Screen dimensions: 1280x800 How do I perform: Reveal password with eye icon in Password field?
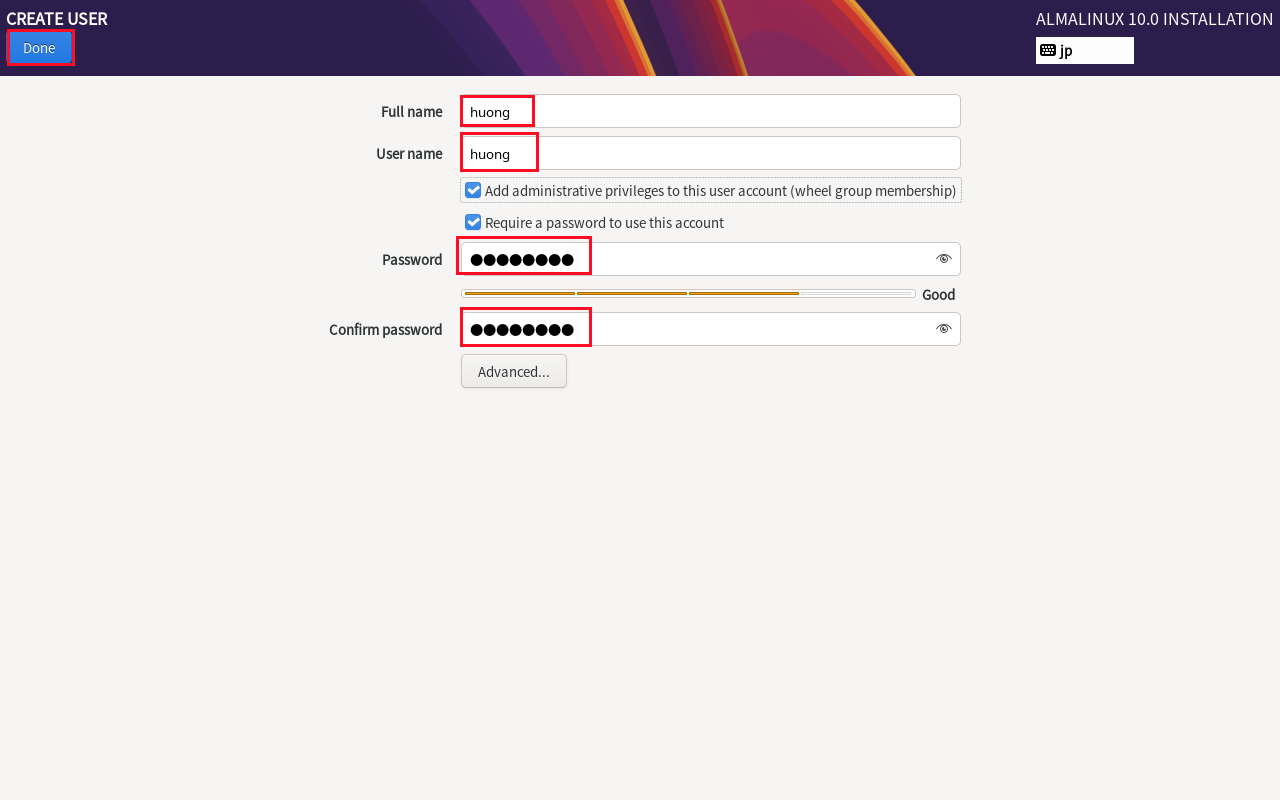pos(943,259)
